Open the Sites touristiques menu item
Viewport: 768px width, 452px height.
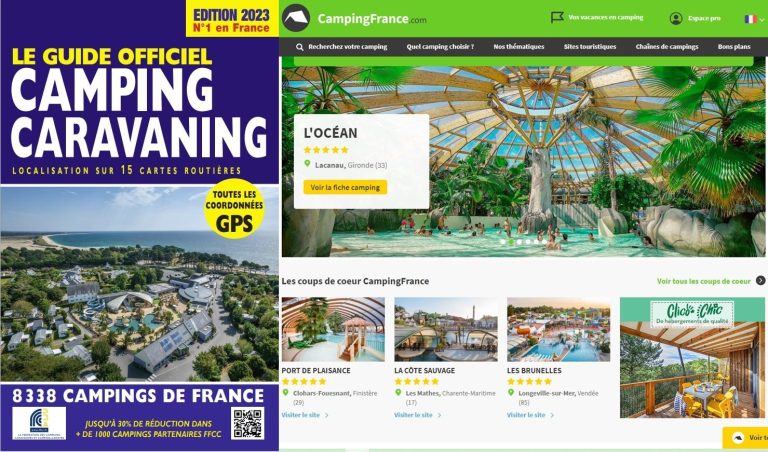point(590,47)
